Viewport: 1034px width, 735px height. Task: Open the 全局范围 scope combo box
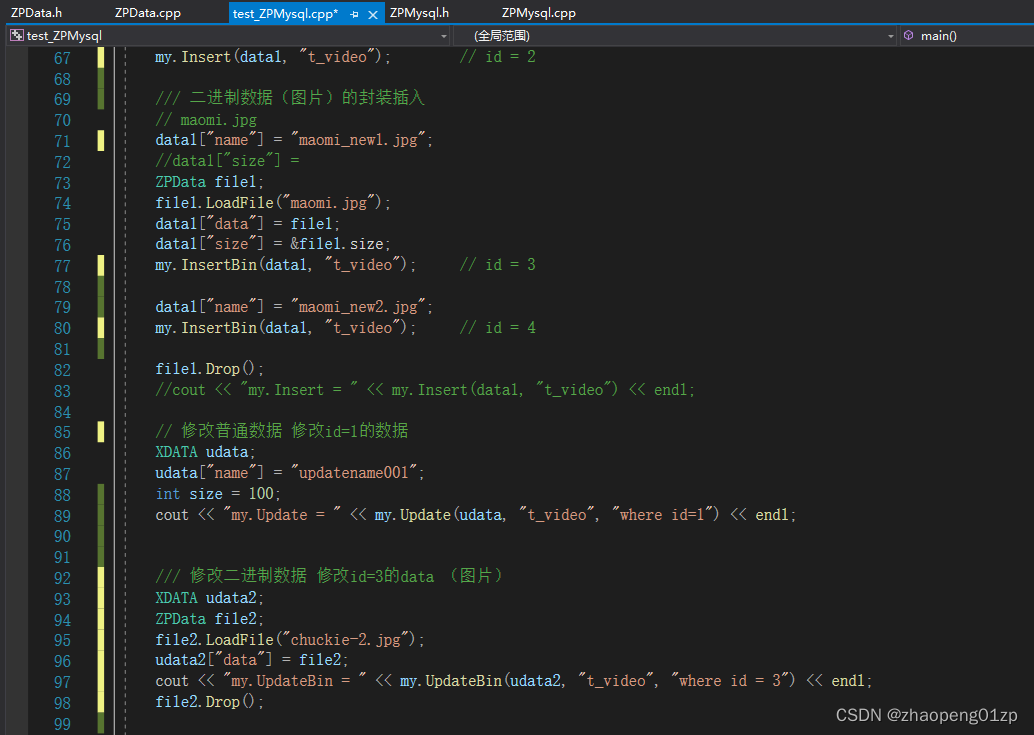click(x=675, y=36)
